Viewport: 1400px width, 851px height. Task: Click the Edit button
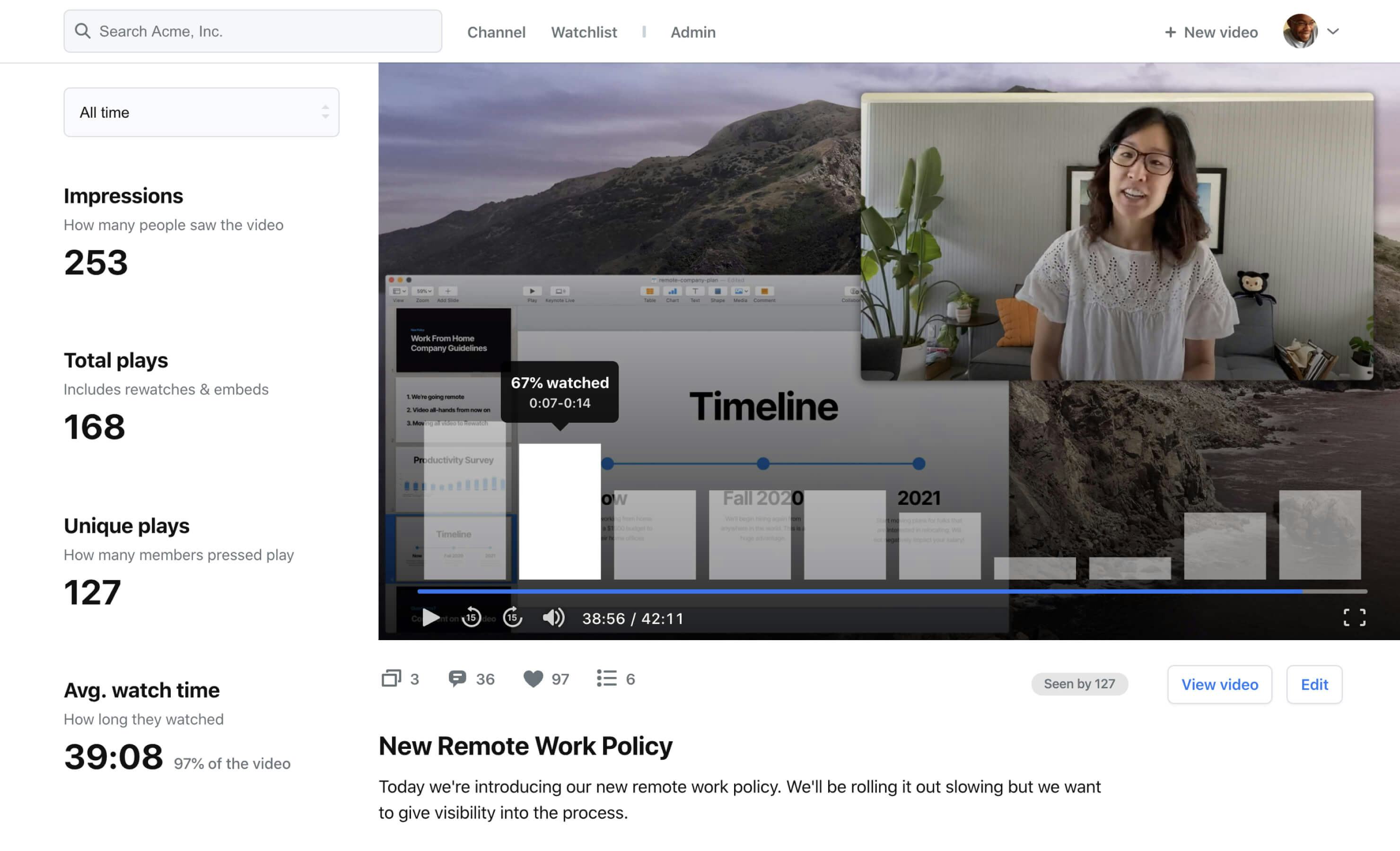click(1313, 685)
